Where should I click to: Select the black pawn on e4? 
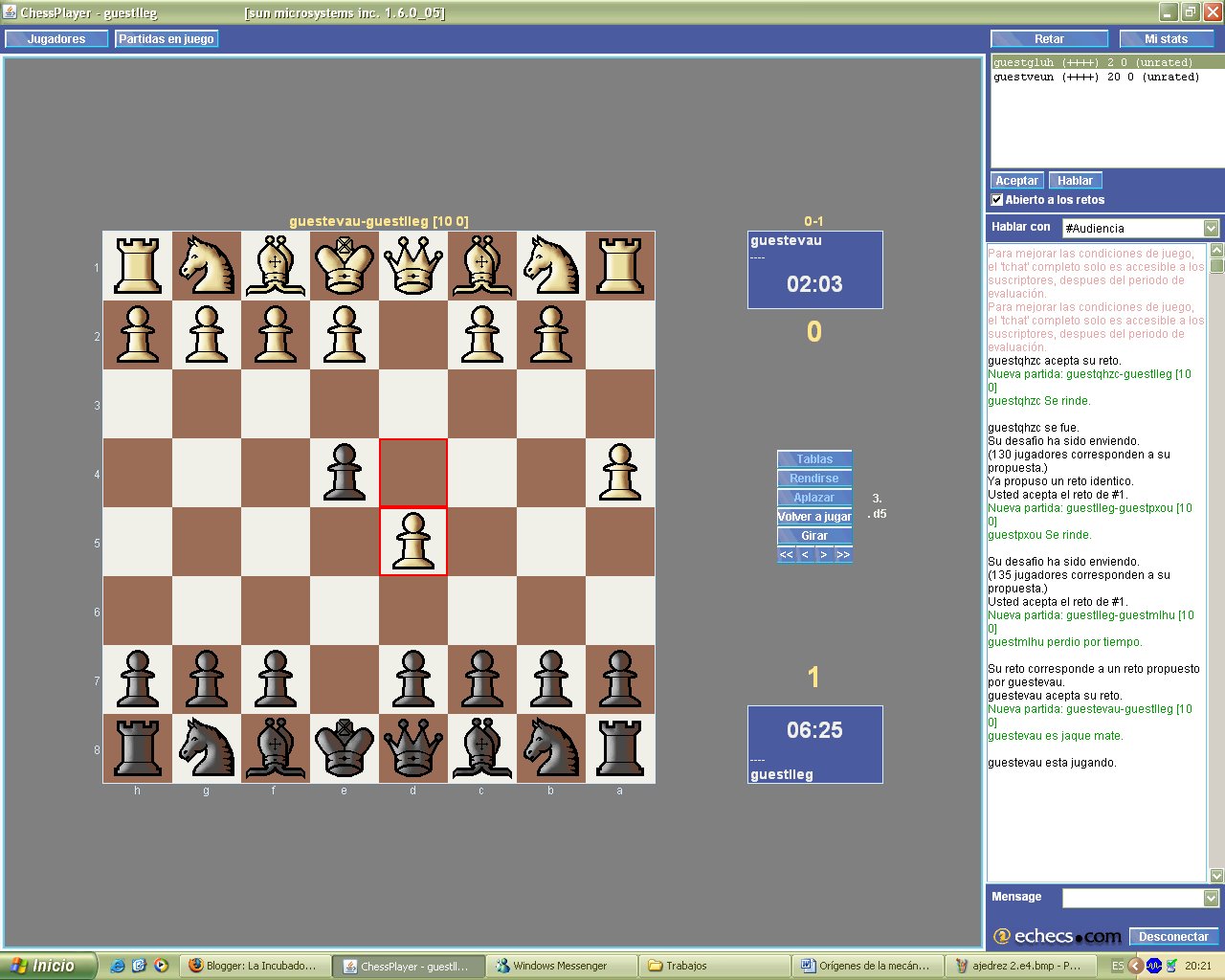coord(345,473)
